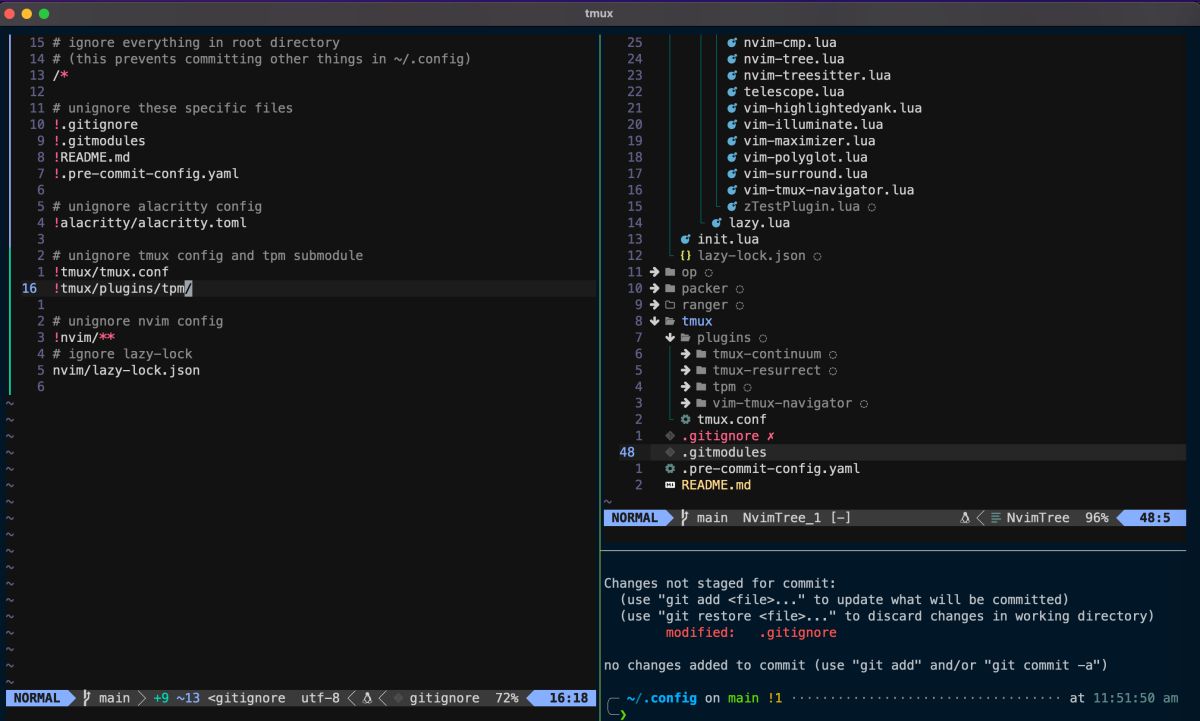Click the folder icon beside tmux-resurrect
The width and height of the screenshot is (1200, 721).
pyautogui.click(x=701, y=371)
